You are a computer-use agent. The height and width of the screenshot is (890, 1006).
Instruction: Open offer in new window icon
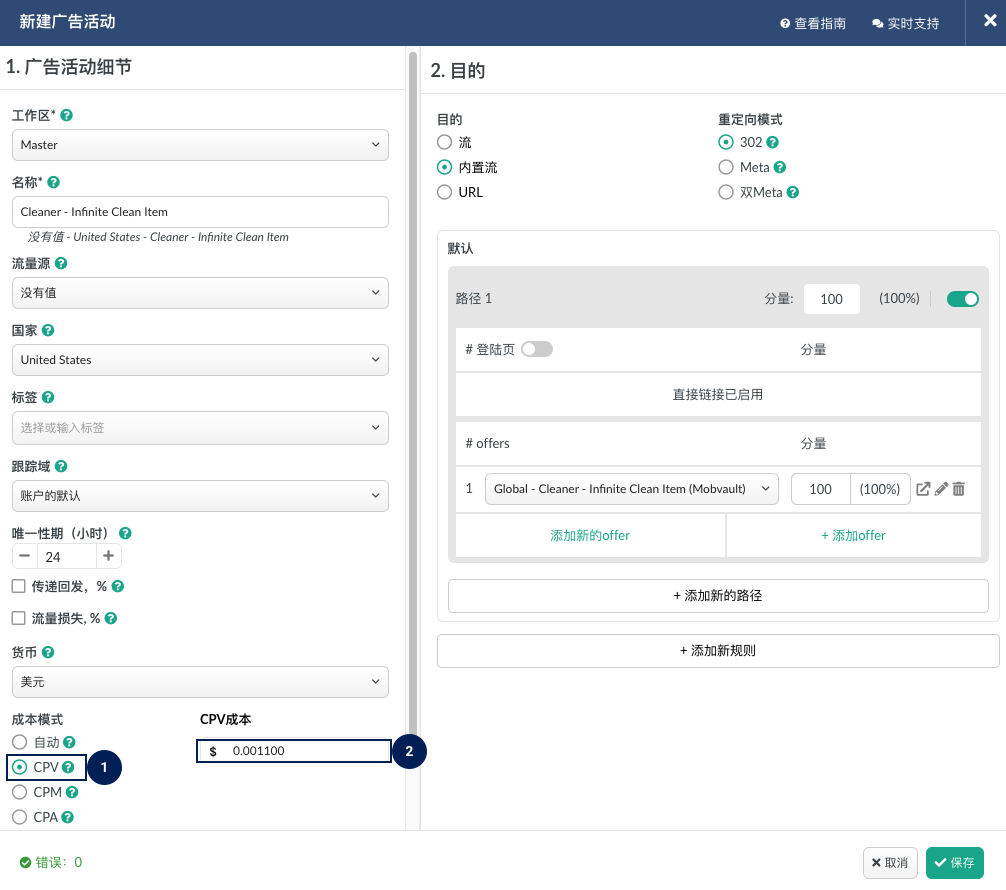pos(923,489)
